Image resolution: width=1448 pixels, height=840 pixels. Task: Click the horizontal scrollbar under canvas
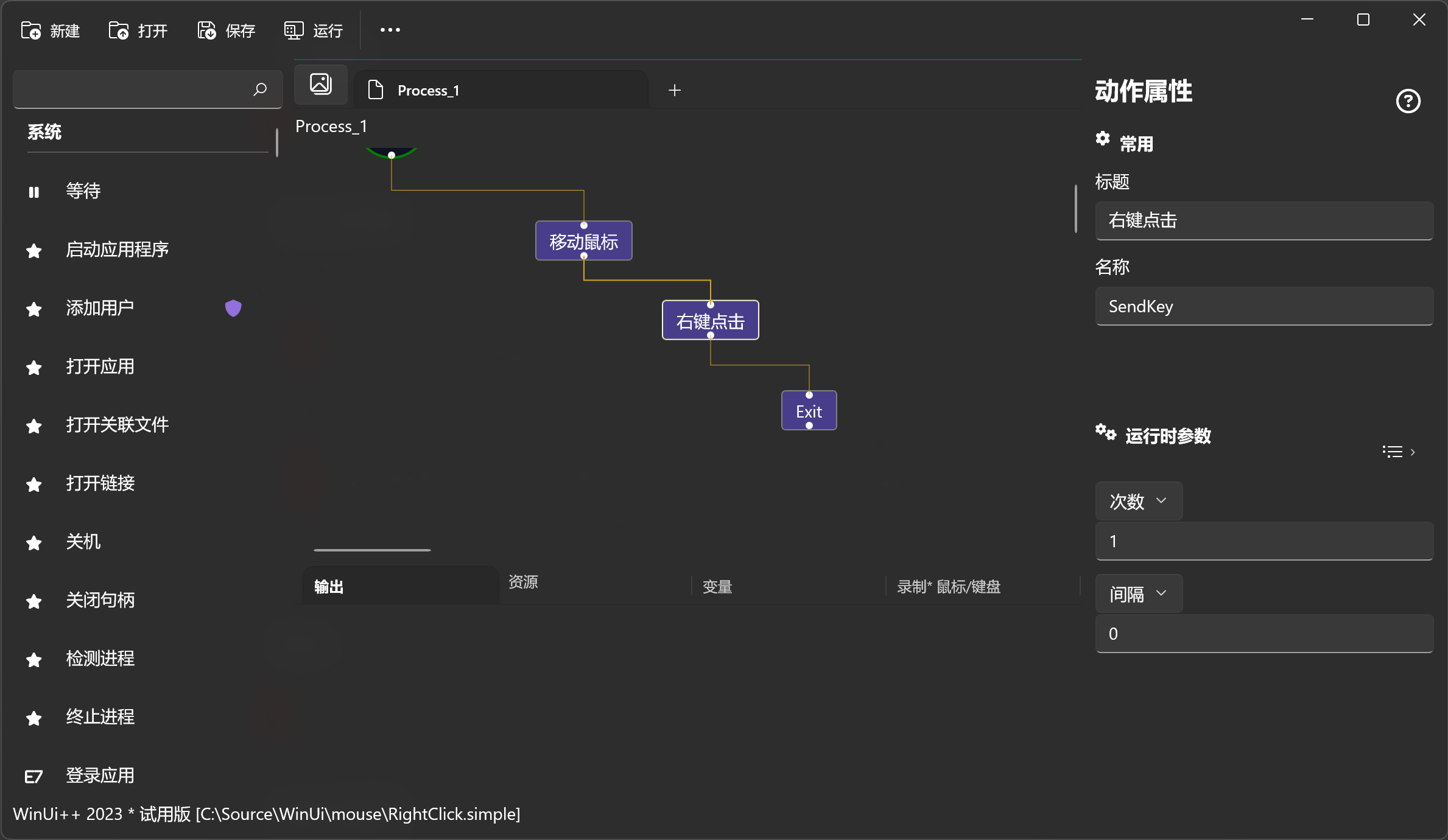coord(372,550)
